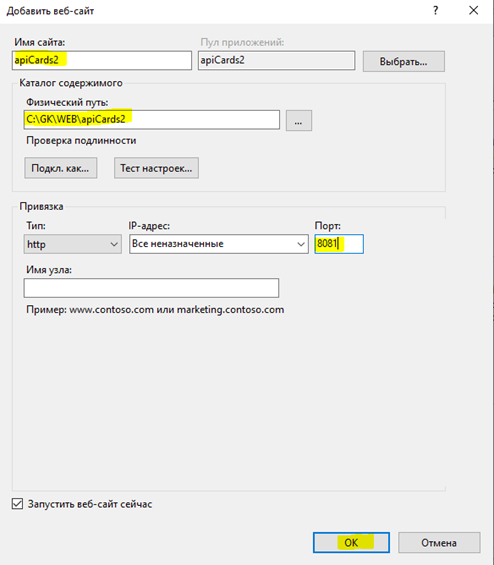Click the Пул приложений text box
The height and width of the screenshot is (565, 494).
tap(276, 60)
